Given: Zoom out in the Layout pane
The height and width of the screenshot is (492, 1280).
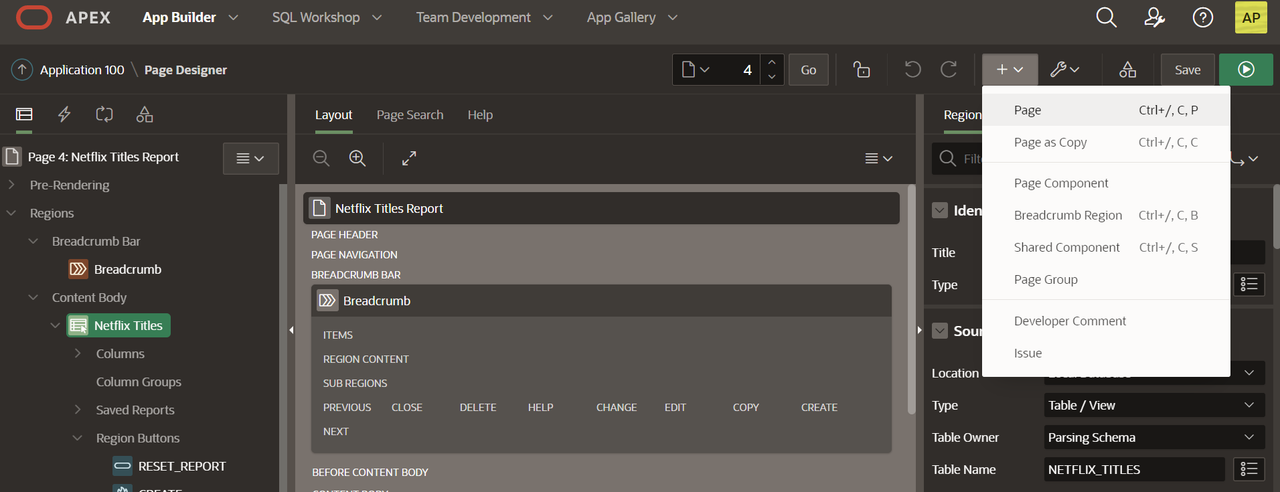Looking at the screenshot, I should (321, 158).
